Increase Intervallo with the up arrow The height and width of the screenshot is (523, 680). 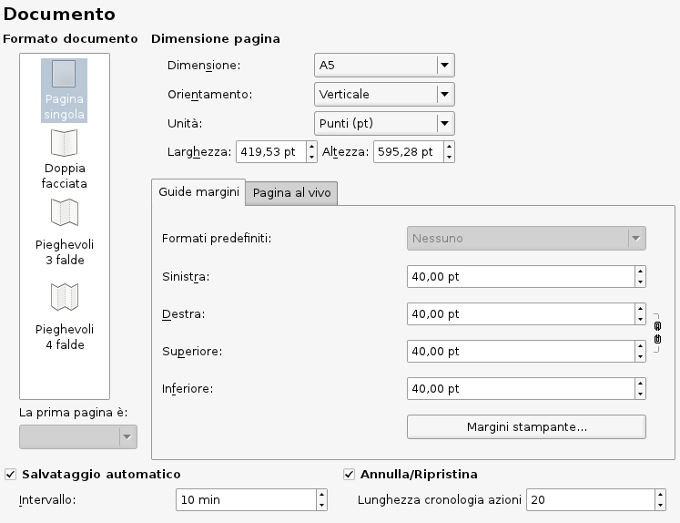pyautogui.click(x=322, y=494)
